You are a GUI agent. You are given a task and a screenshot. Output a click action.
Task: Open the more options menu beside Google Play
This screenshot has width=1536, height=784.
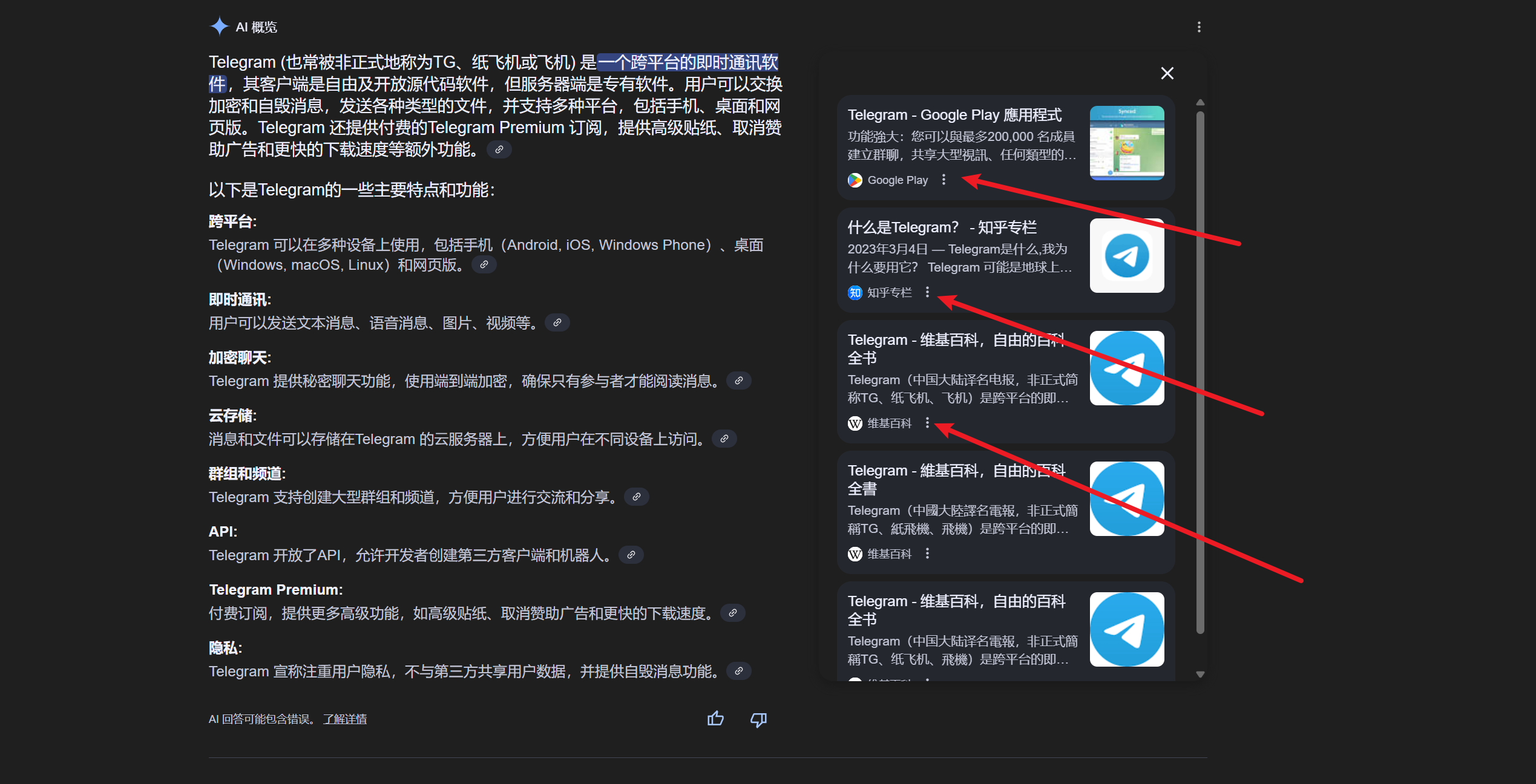(944, 180)
